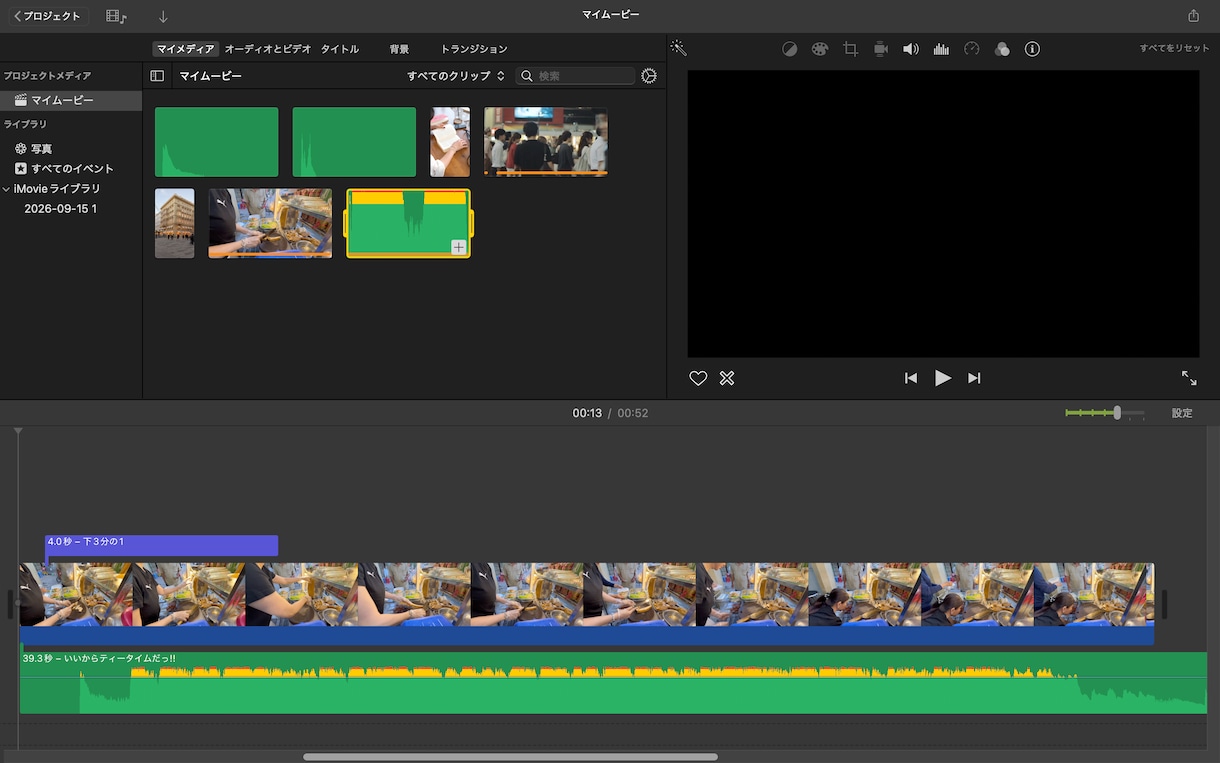Open the タイトル tab
The image size is (1220, 763).
[x=340, y=49]
